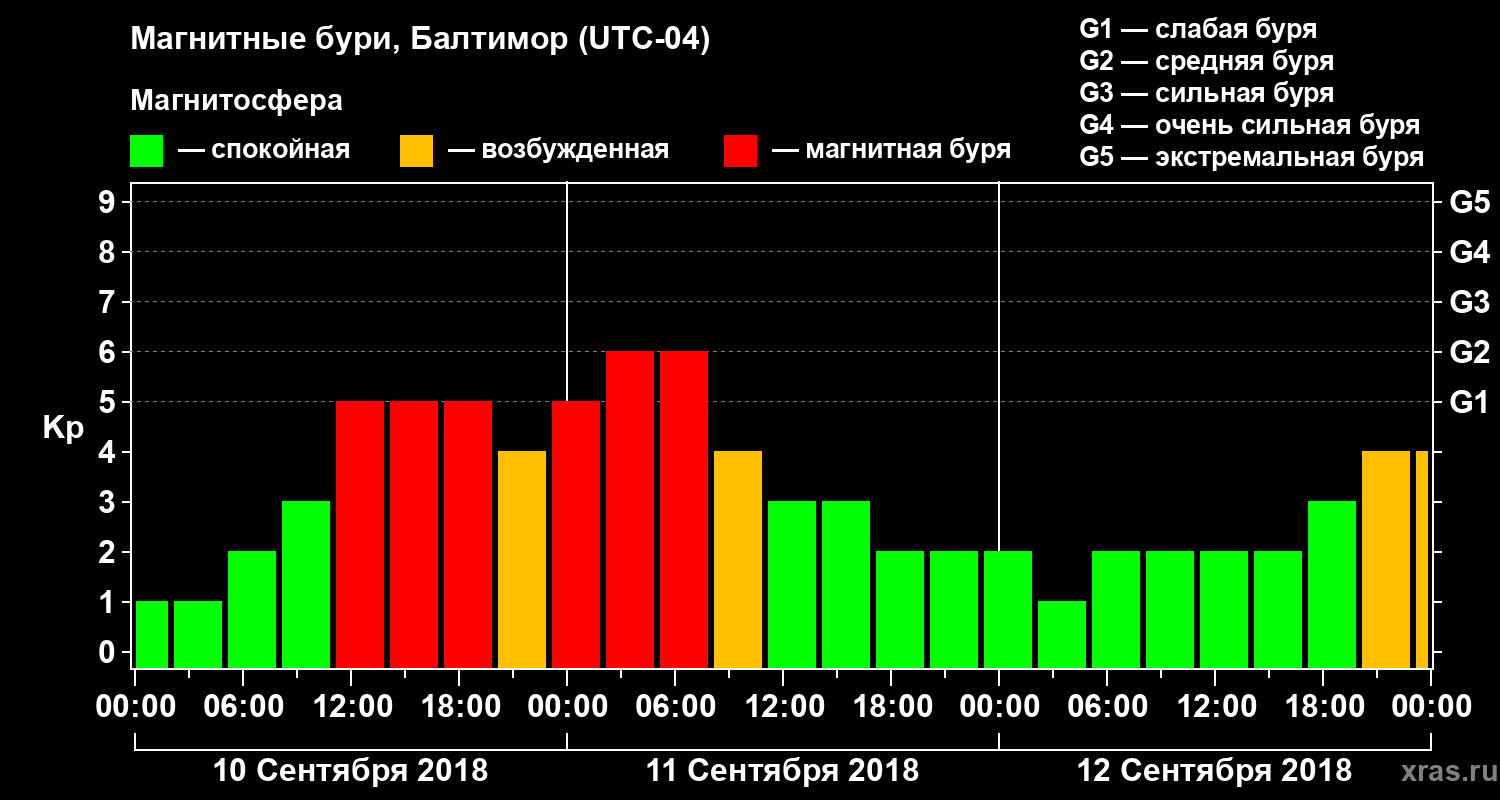
Task: Click the '— возбужденная' legend label
Action: tap(558, 151)
